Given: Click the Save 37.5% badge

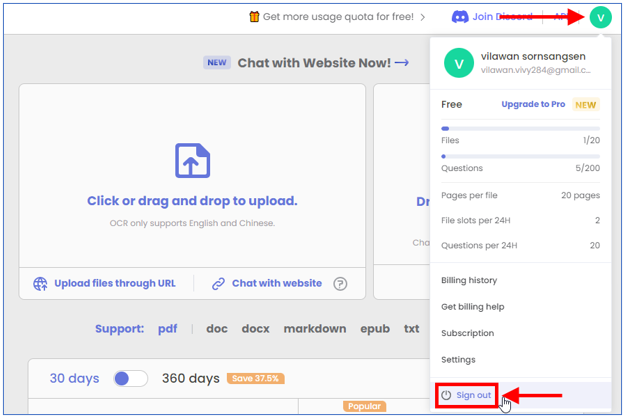Looking at the screenshot, I should [255, 379].
